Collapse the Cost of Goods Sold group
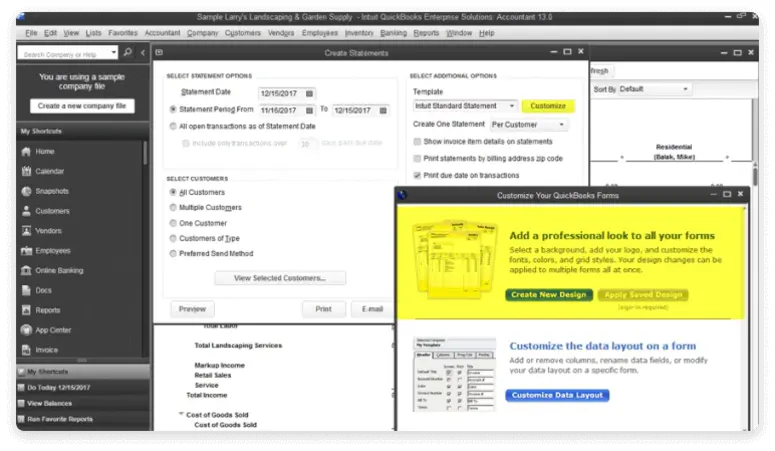775x451 pixels. click(x=181, y=414)
